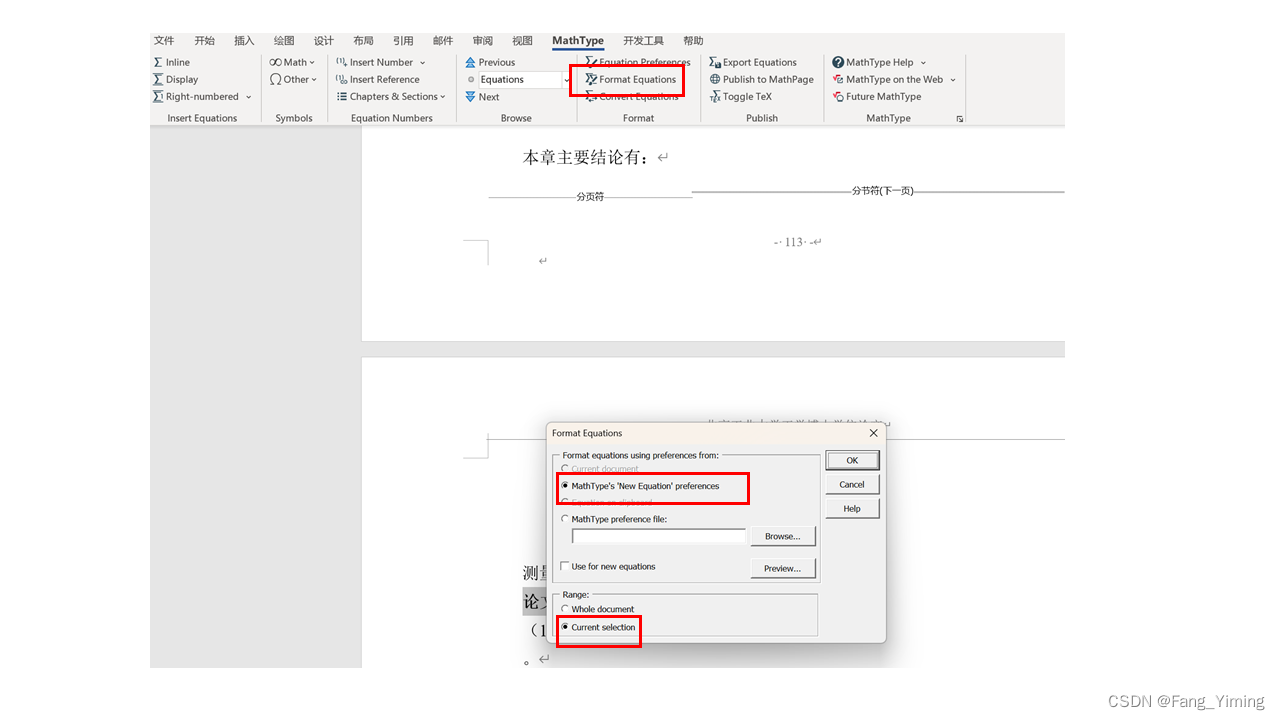Expand the arrow beside MathType on the Web
The image size is (1280, 720).
953,79
